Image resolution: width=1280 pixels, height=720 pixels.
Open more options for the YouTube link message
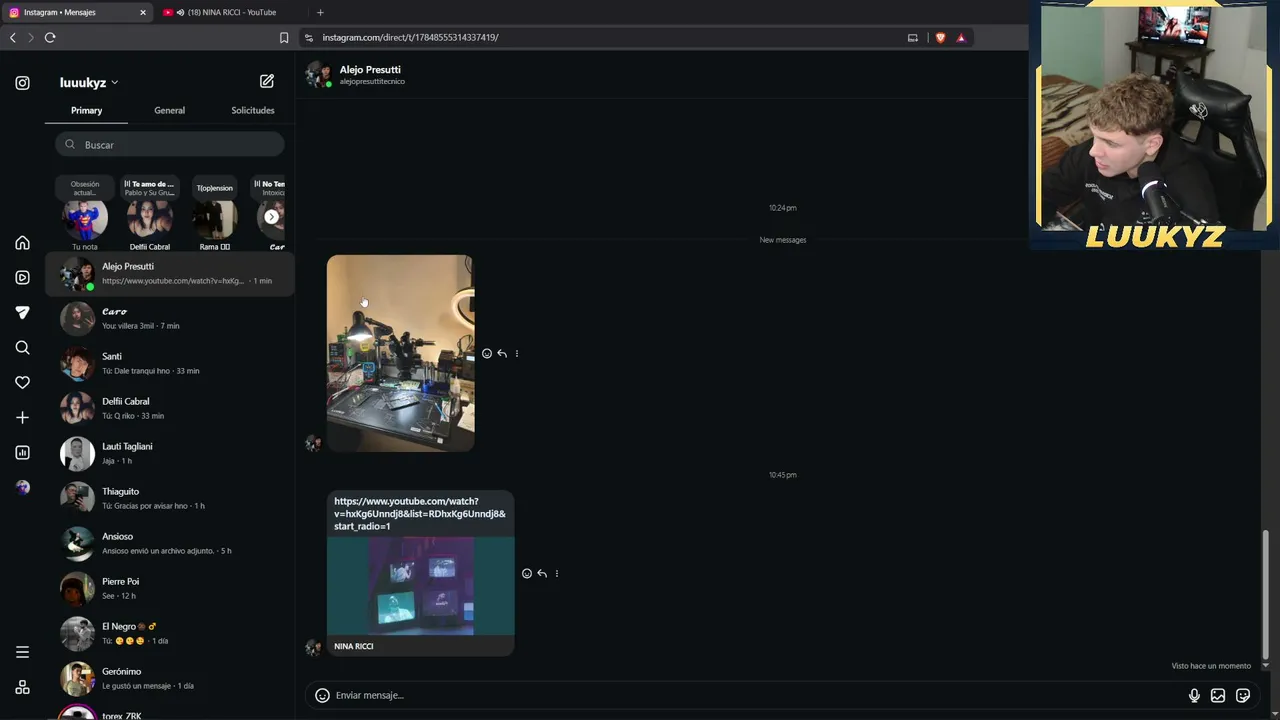(x=557, y=574)
